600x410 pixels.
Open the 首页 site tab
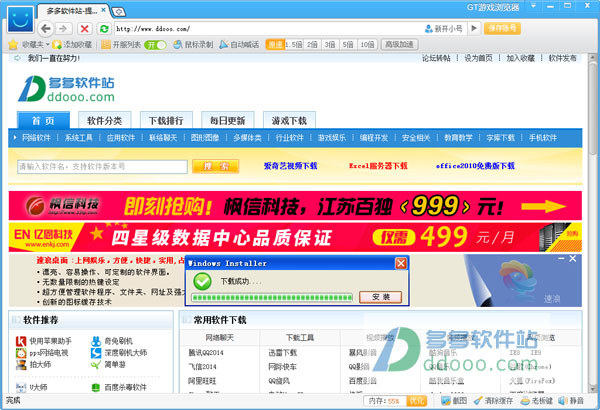click(43, 121)
